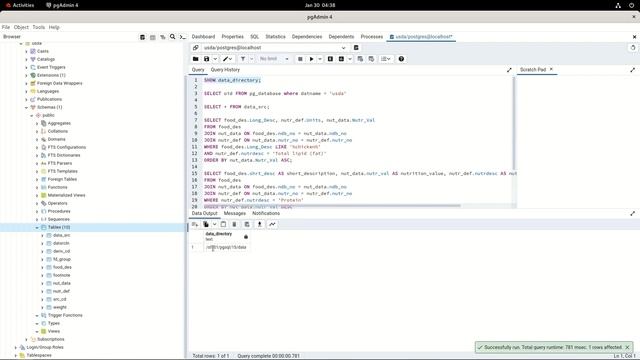Open the Tools menu

pyautogui.click(x=39, y=27)
